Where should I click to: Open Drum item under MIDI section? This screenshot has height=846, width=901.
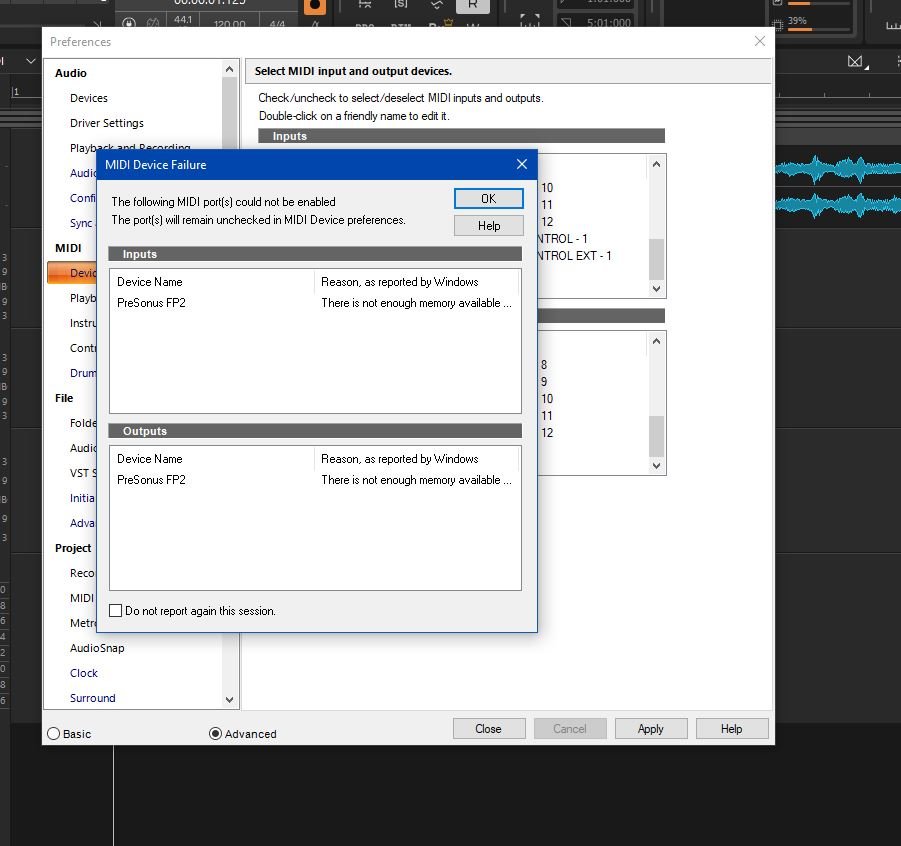(x=83, y=373)
